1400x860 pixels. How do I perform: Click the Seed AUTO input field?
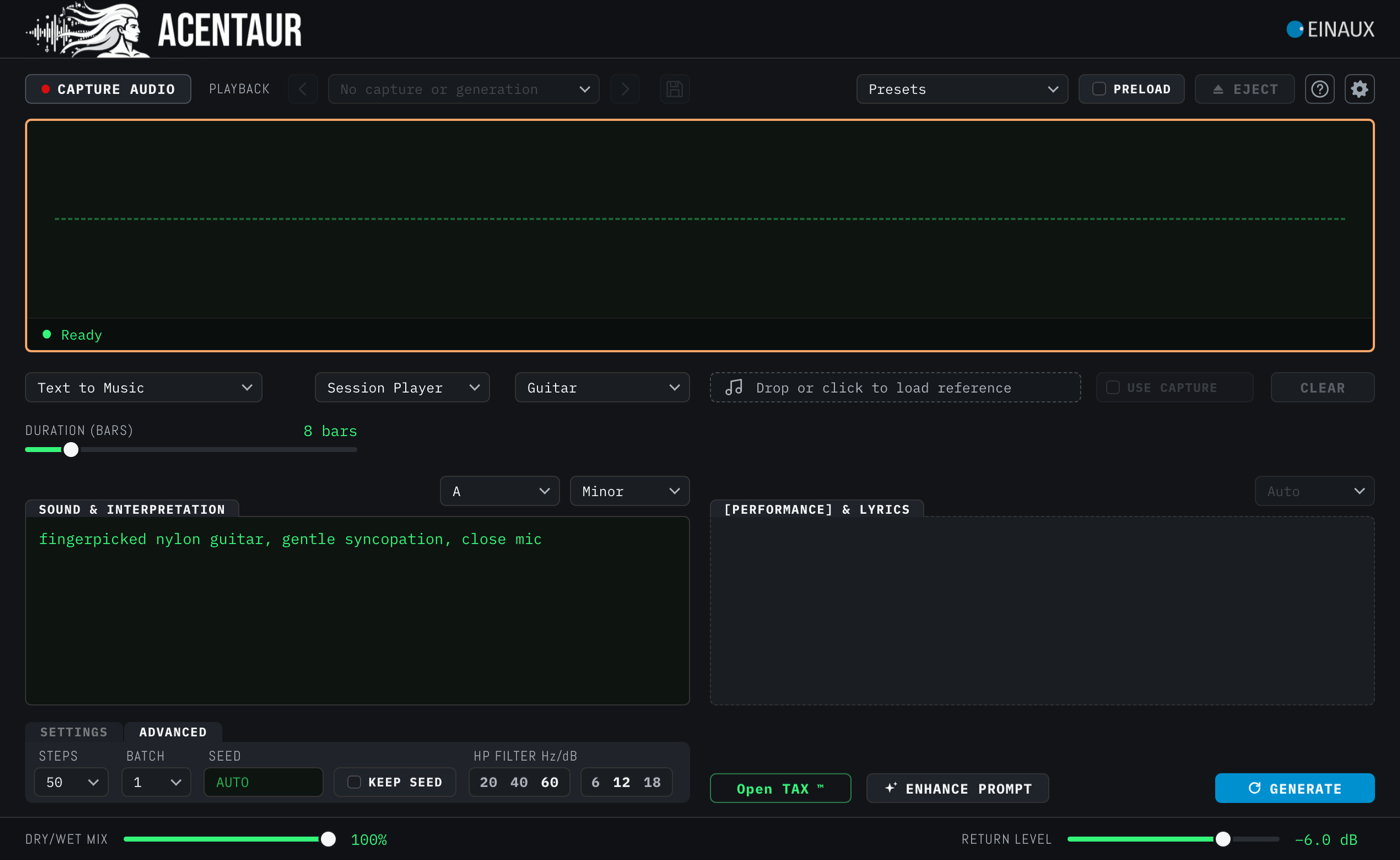263,782
